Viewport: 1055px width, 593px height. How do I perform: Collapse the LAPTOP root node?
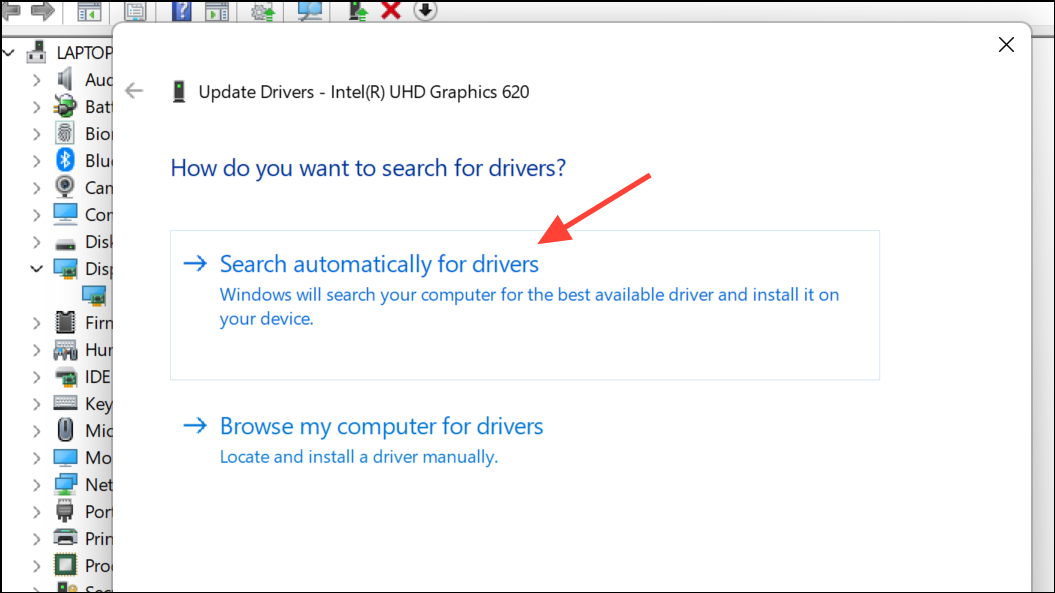pos(10,51)
